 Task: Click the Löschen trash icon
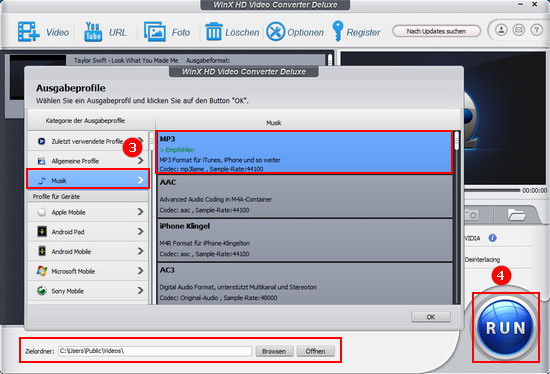(x=213, y=32)
